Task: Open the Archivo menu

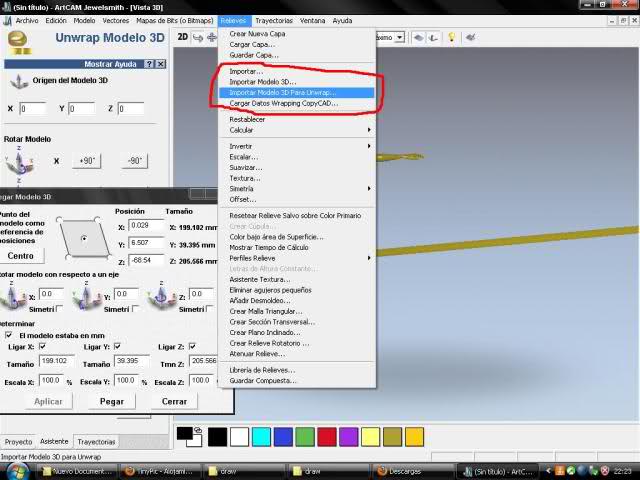Action: 27,20
